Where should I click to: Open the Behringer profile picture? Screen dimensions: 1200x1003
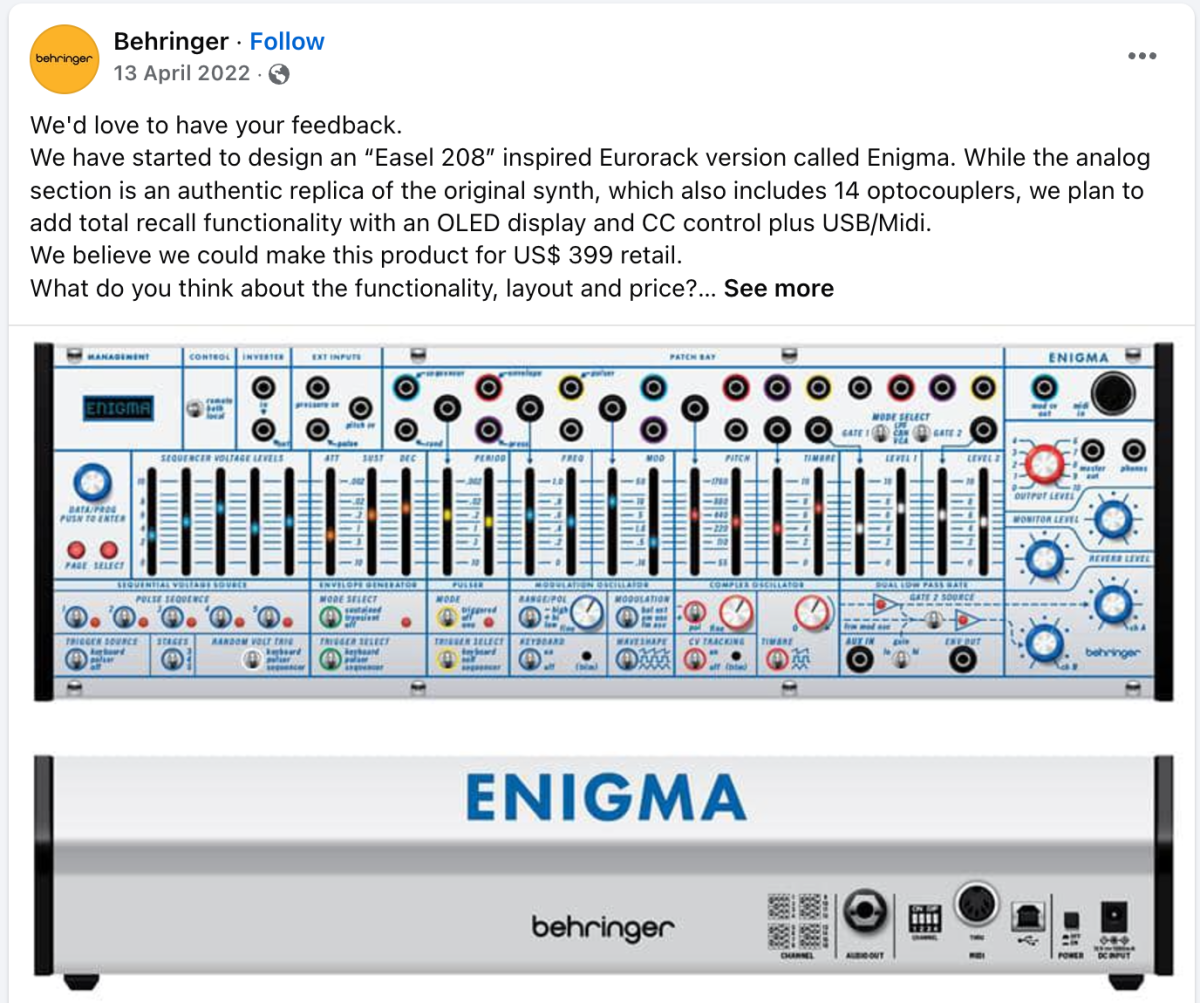tap(64, 58)
